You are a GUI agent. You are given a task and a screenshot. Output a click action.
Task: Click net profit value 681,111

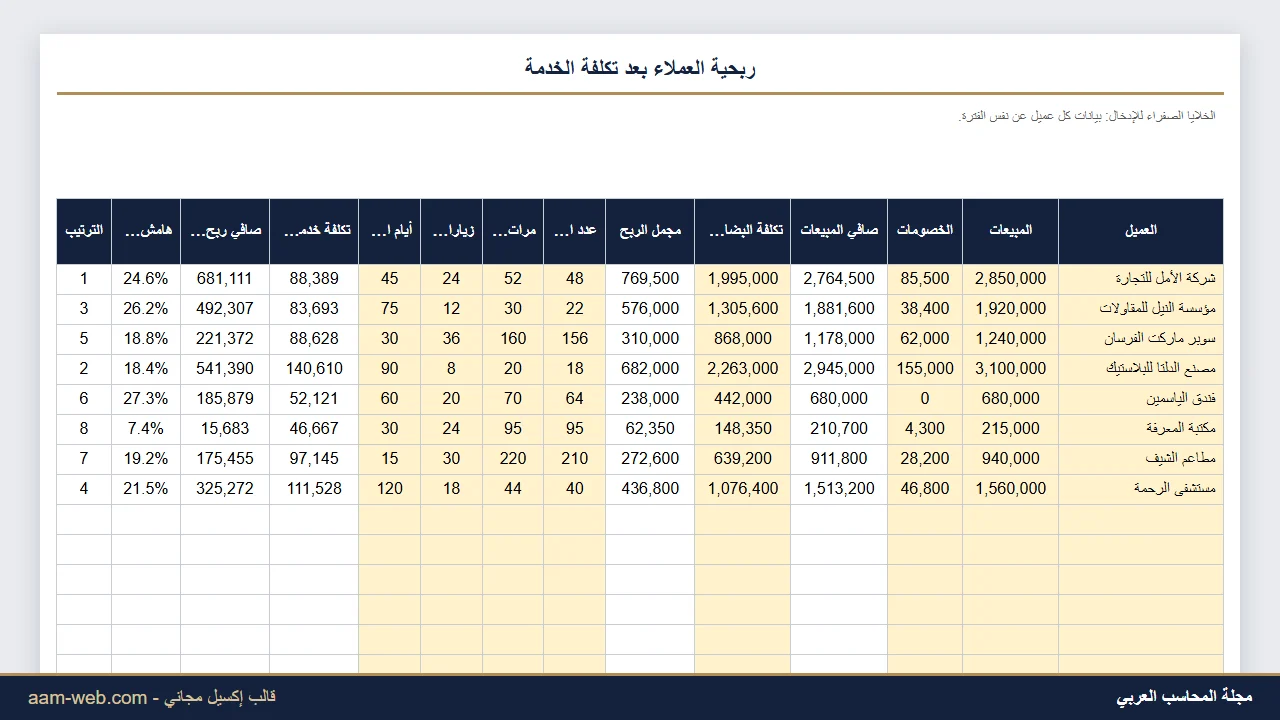click(225, 279)
